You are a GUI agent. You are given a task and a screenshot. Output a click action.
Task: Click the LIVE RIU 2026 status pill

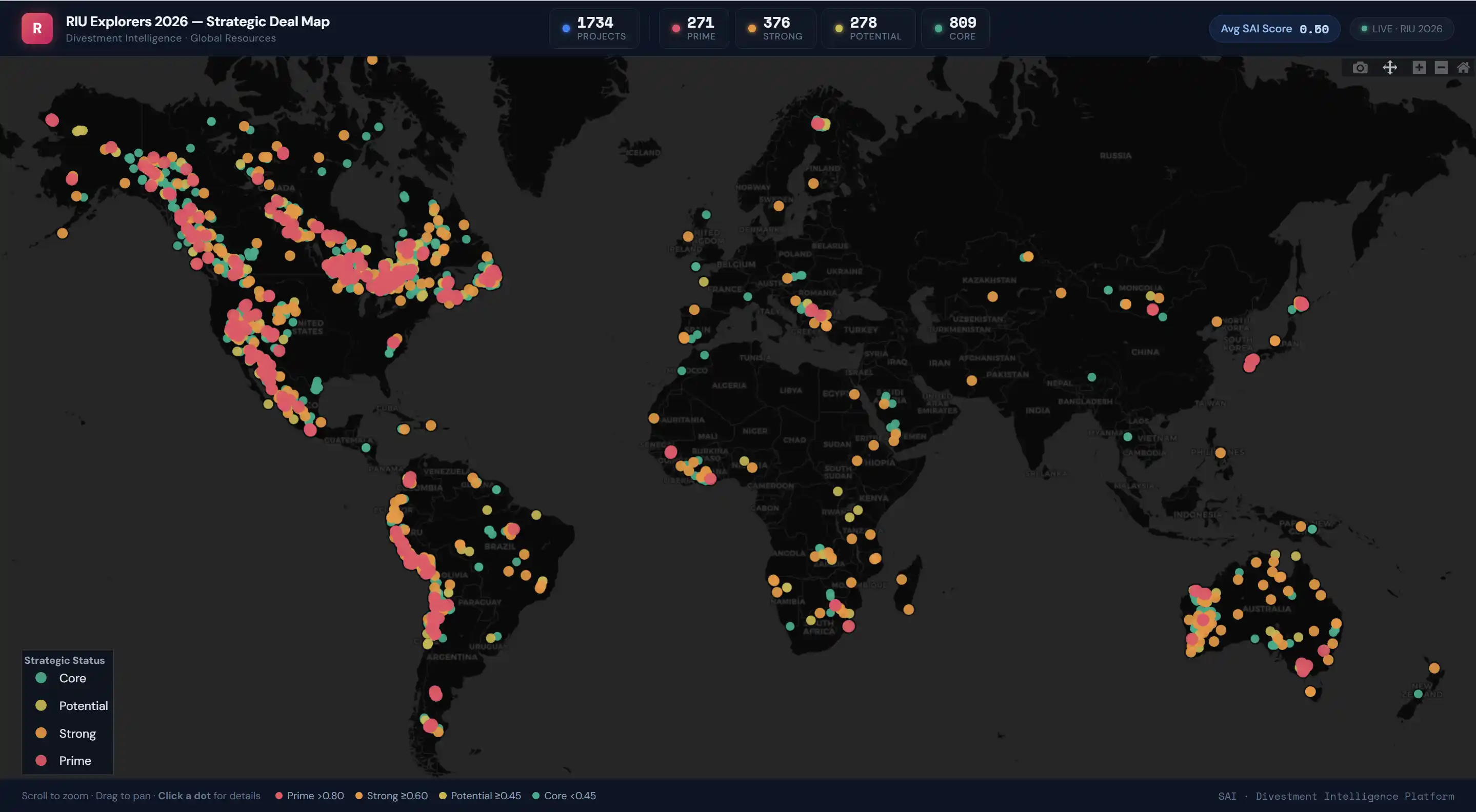point(1402,29)
